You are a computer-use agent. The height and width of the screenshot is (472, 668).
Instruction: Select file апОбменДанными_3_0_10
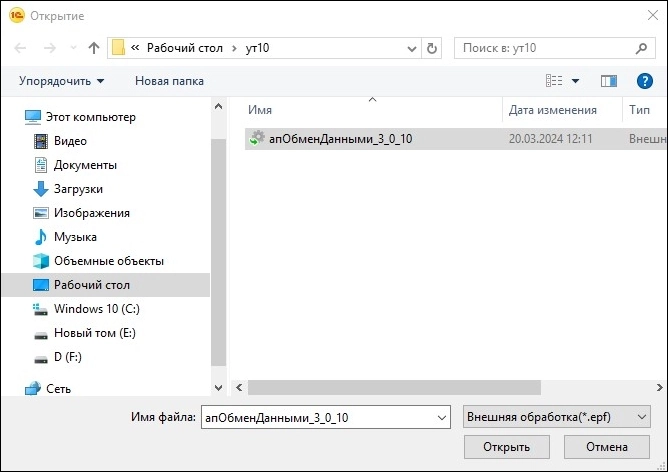(x=456, y=139)
